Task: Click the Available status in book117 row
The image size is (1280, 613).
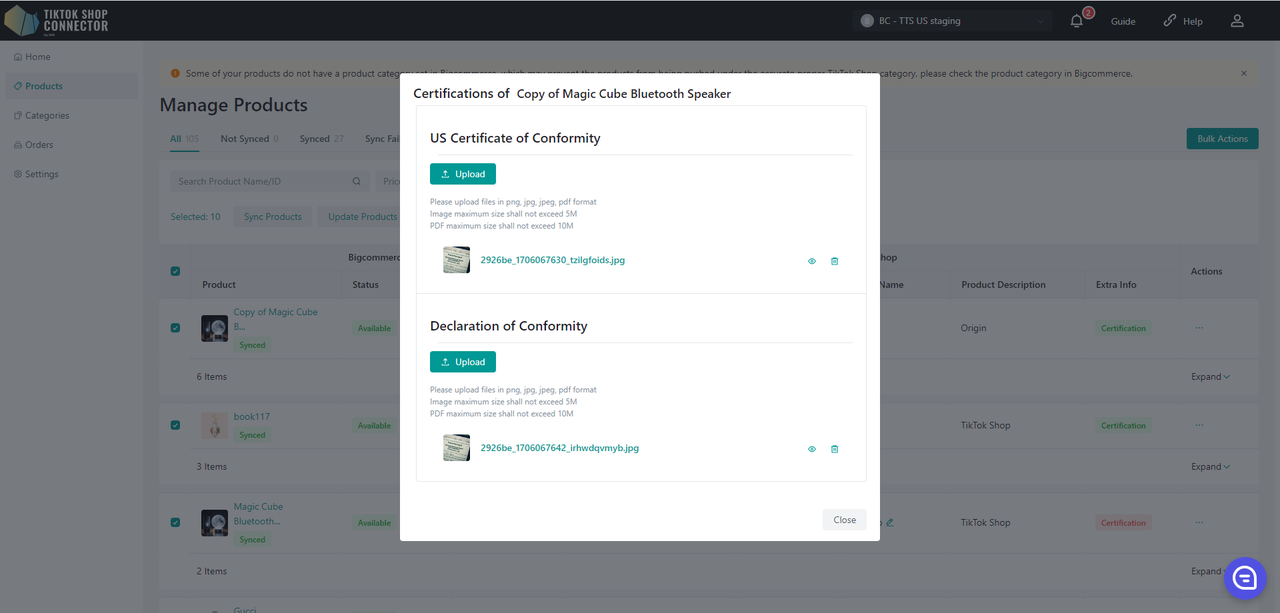Action: point(374,425)
